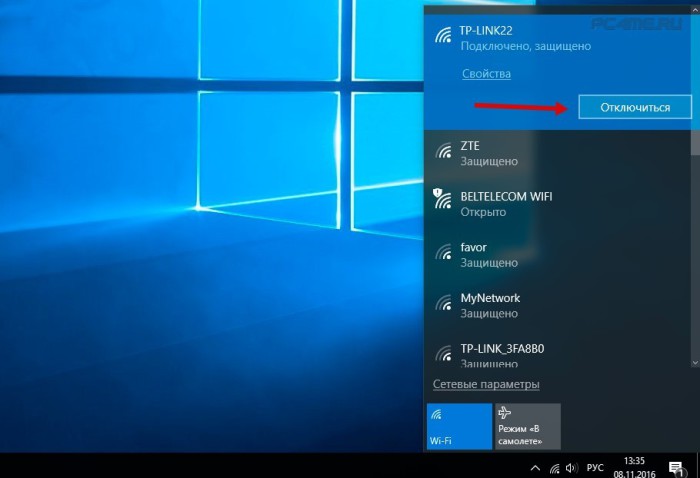Open the Сетевые параметры link

click(486, 384)
